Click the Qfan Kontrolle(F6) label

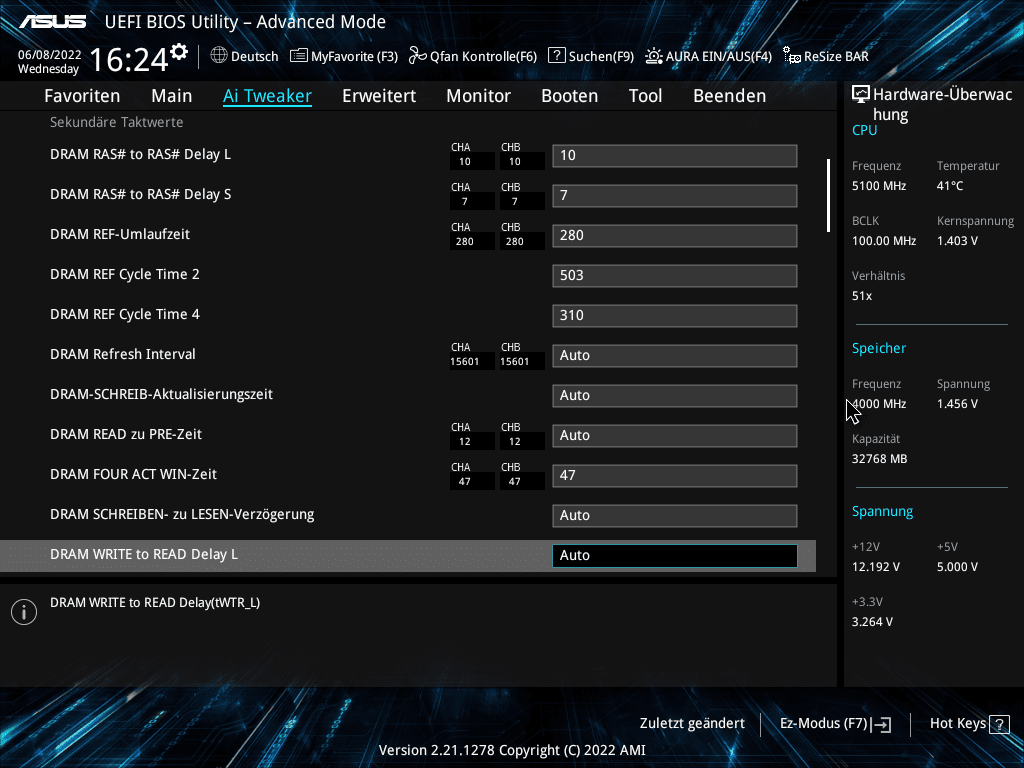[483, 57]
